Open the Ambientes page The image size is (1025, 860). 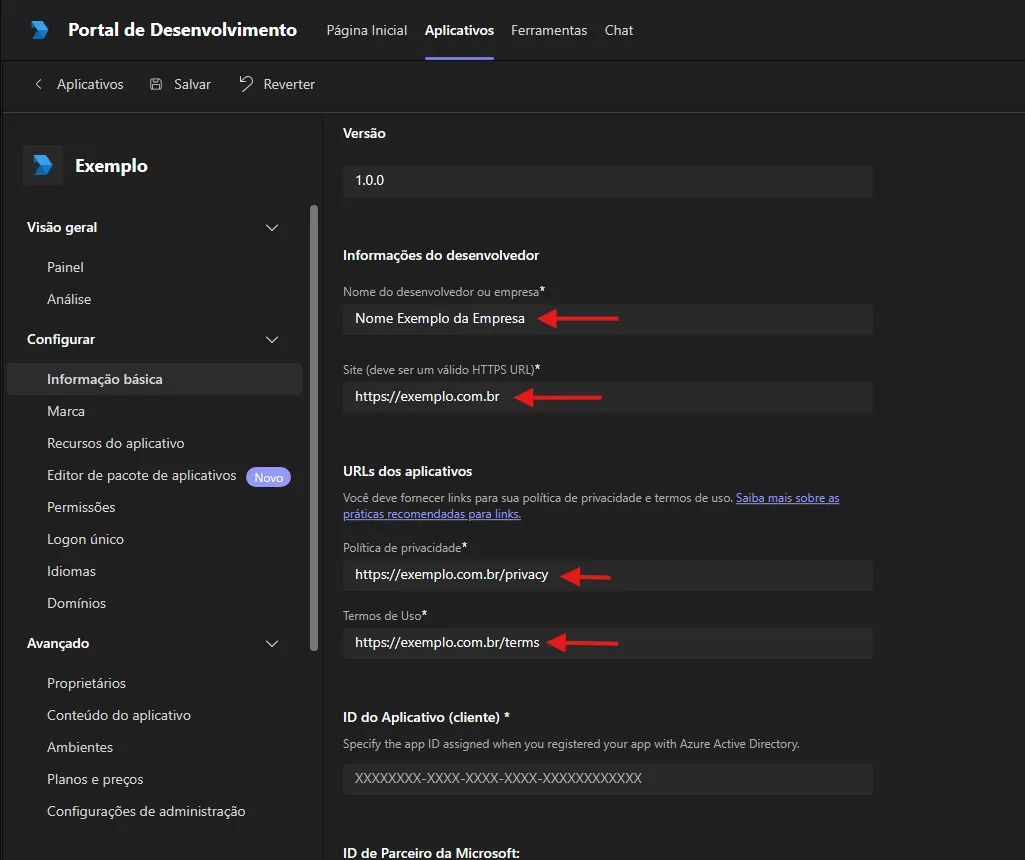[x=80, y=747]
